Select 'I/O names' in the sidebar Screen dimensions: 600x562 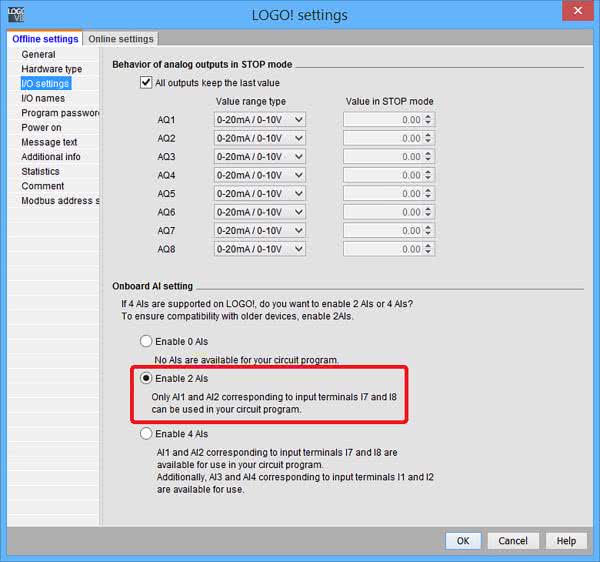click(x=43, y=98)
